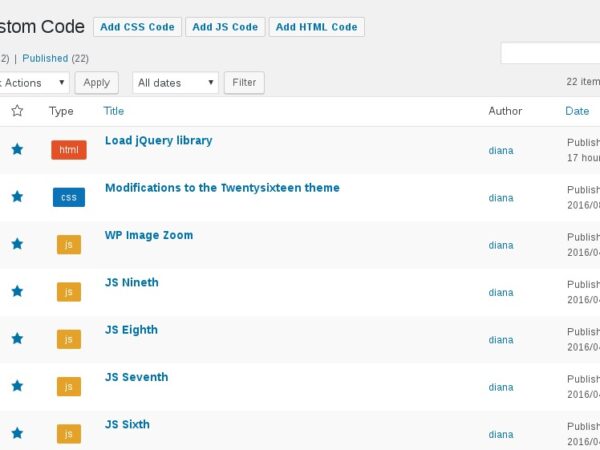600x450 pixels.
Task: Click the star column header icon
Action: tap(16, 111)
